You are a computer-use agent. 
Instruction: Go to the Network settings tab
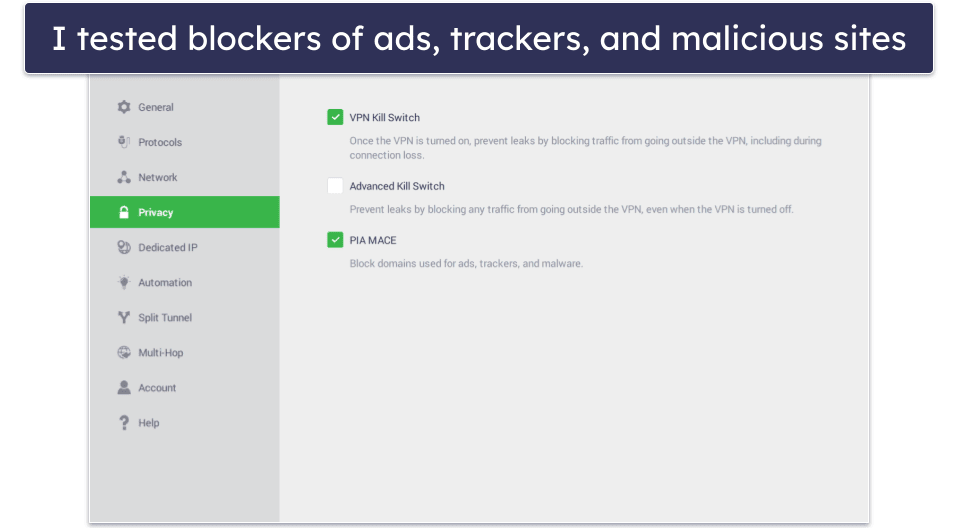(x=158, y=177)
